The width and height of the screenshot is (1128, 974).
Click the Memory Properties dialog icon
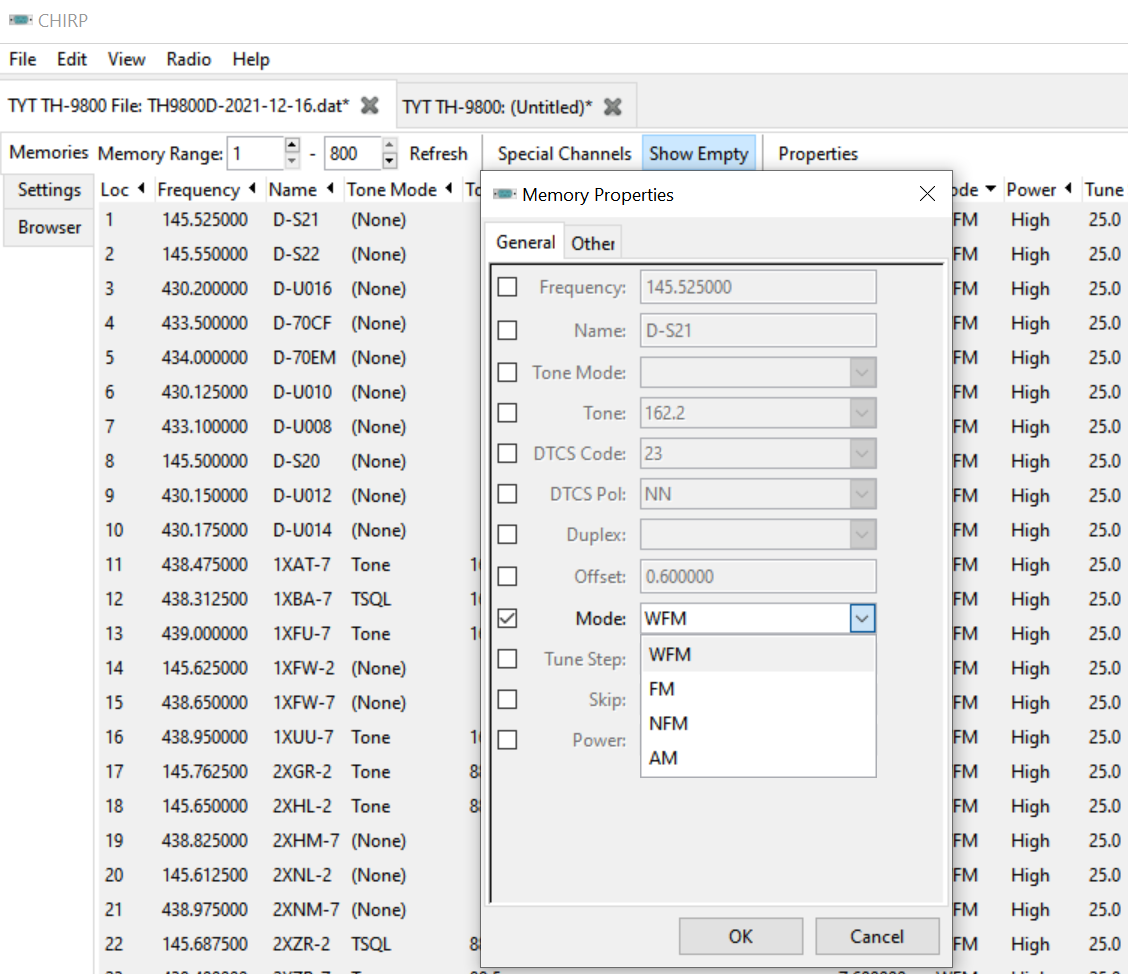tap(505, 194)
